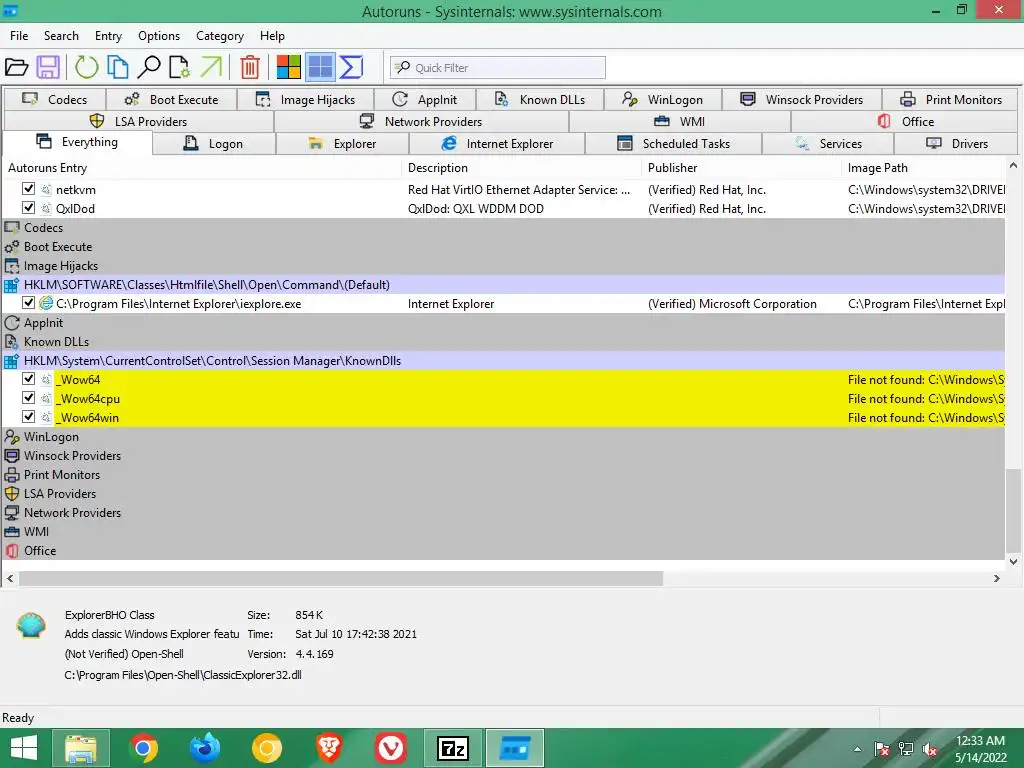Select the WinLogon category row in list
Viewport: 1024px width, 768px height.
click(x=504, y=436)
